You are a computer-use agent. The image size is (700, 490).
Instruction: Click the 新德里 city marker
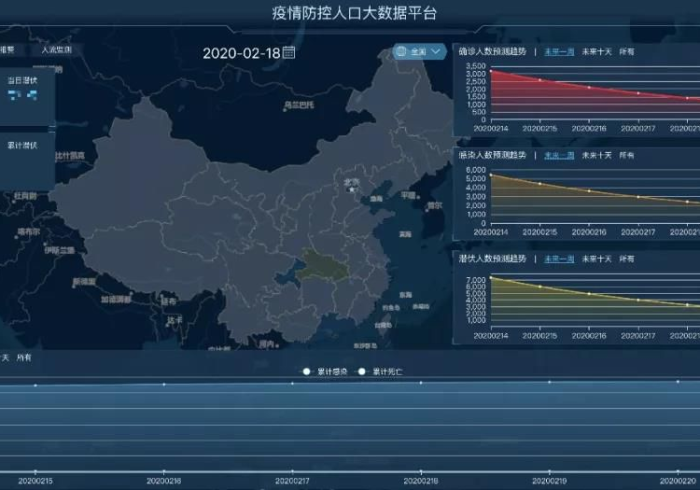point(74,287)
